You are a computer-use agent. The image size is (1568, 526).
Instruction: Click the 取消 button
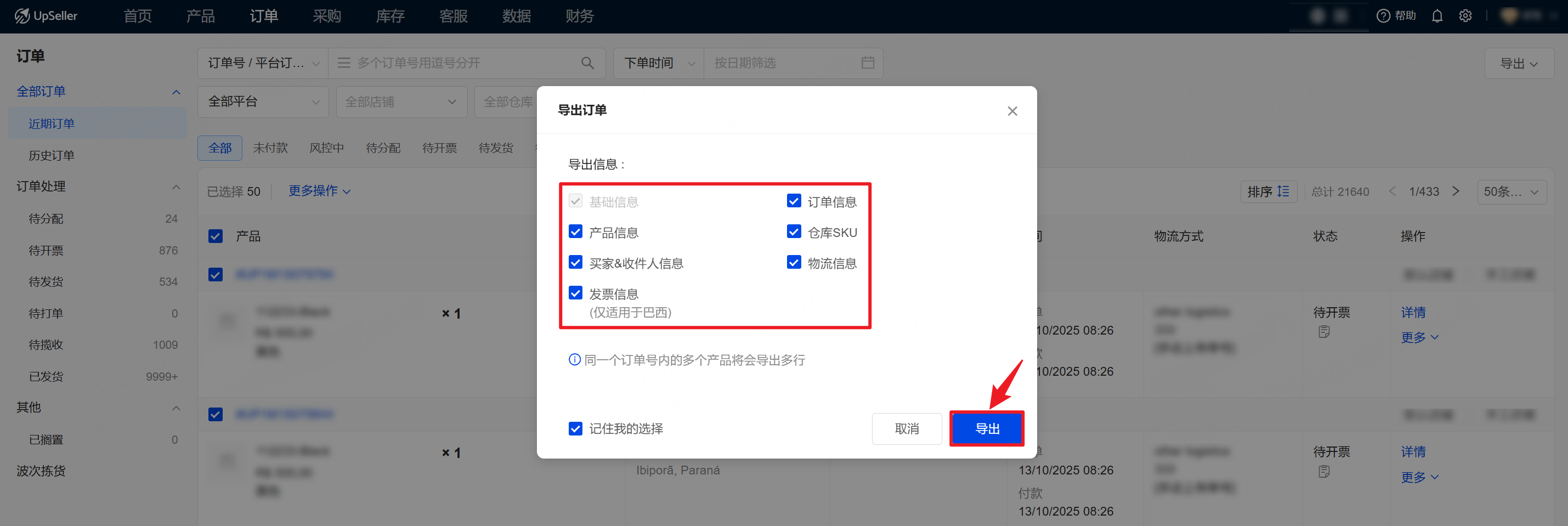[907, 428]
